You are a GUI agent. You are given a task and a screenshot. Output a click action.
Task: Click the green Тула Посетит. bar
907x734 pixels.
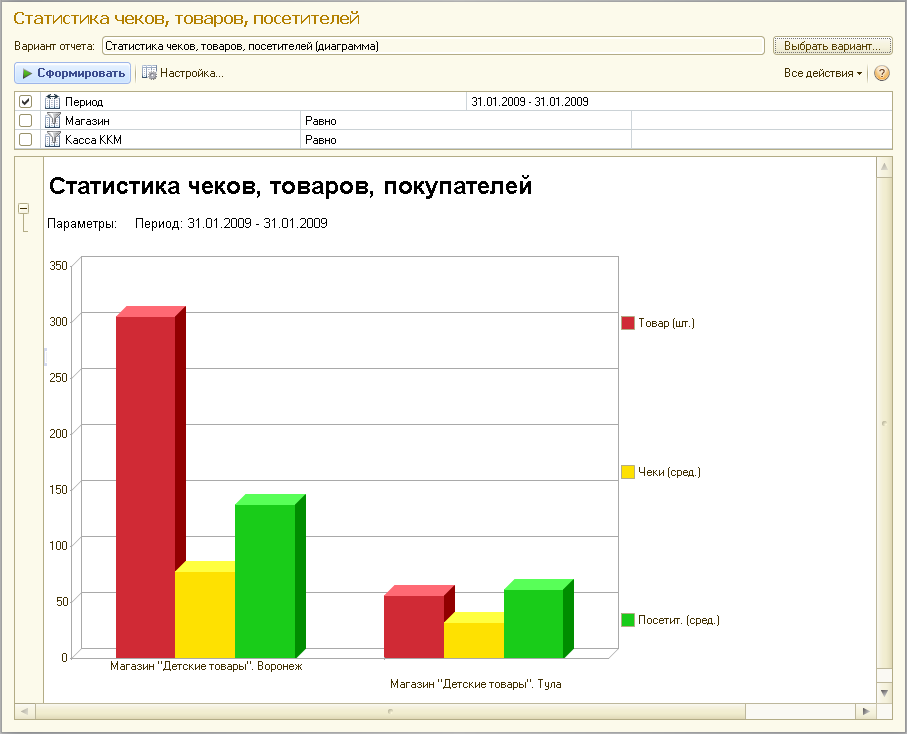tap(533, 624)
